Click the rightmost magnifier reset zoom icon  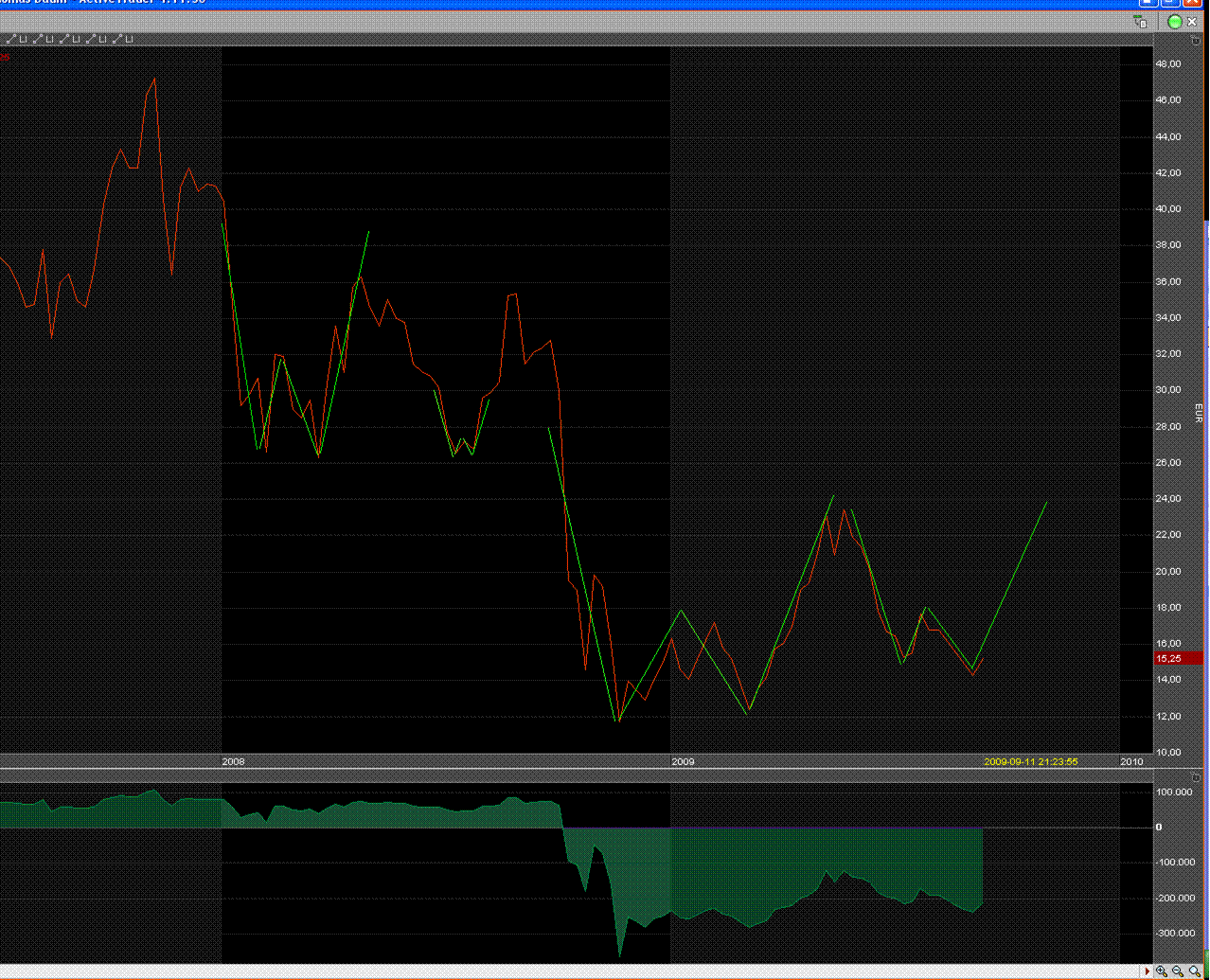tap(1195, 971)
